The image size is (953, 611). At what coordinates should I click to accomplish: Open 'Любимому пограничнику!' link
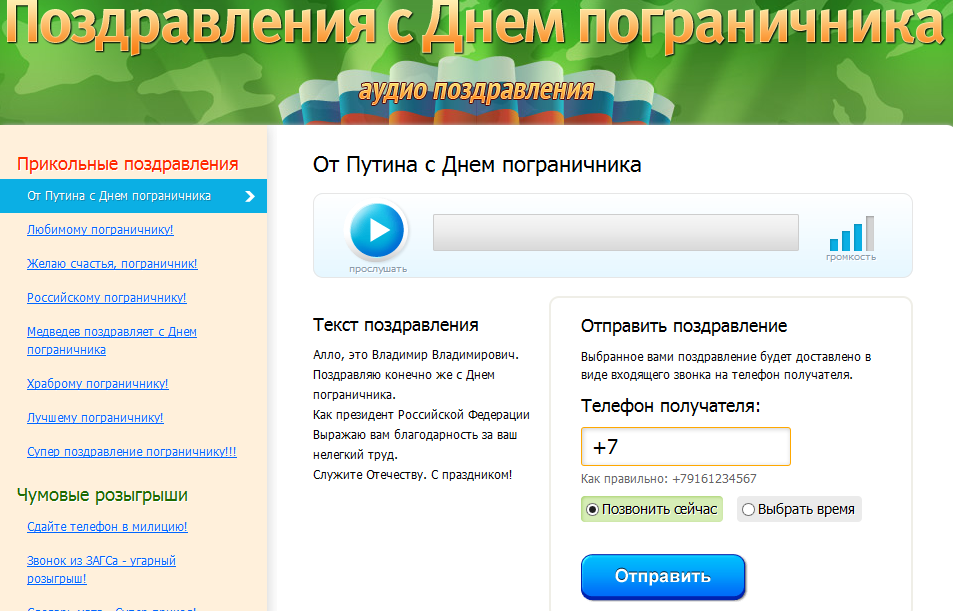[x=100, y=230]
